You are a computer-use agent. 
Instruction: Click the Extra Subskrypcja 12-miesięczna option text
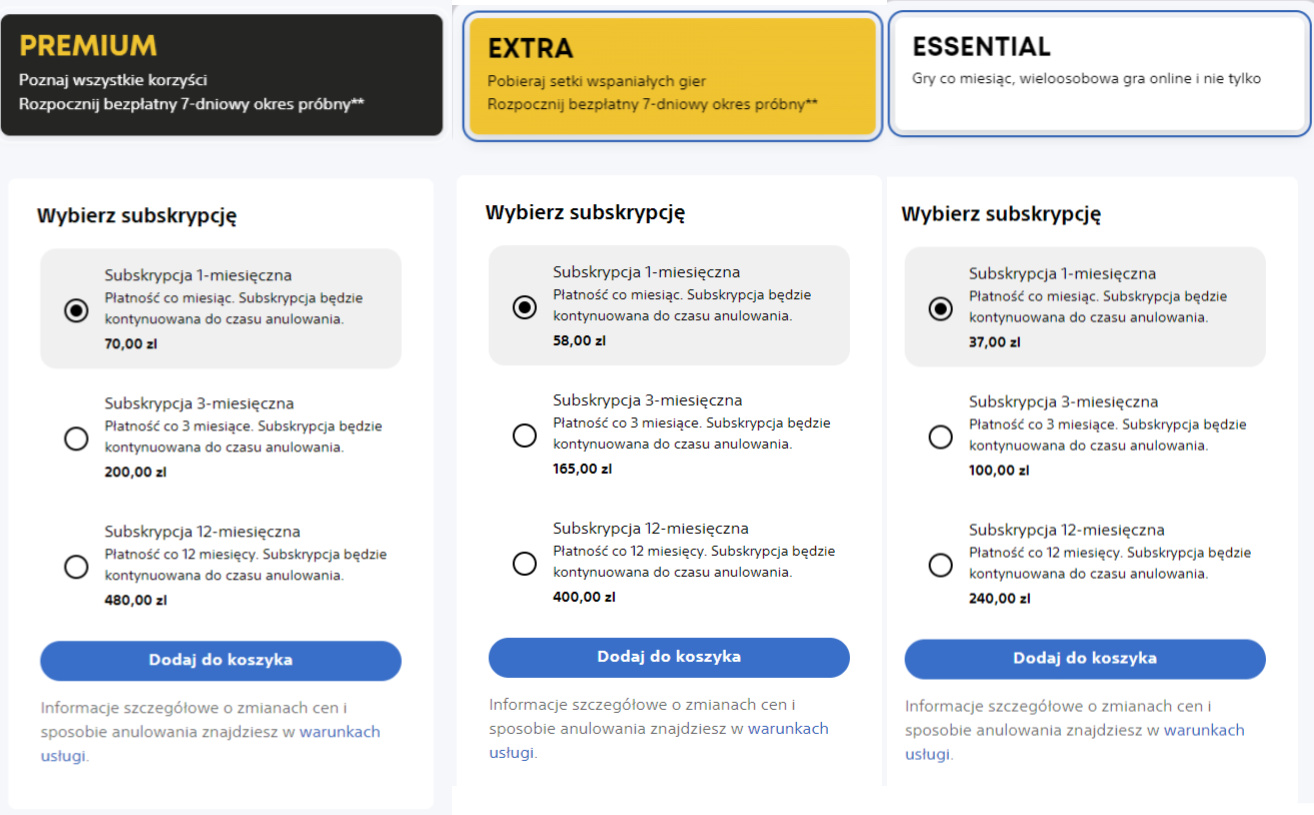651,529
